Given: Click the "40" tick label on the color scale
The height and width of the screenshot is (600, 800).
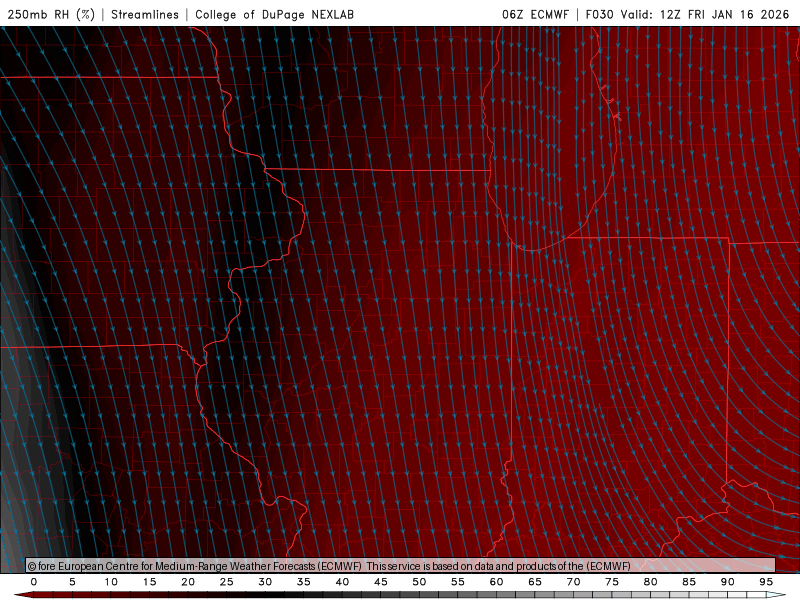Looking at the screenshot, I should [x=342, y=582].
